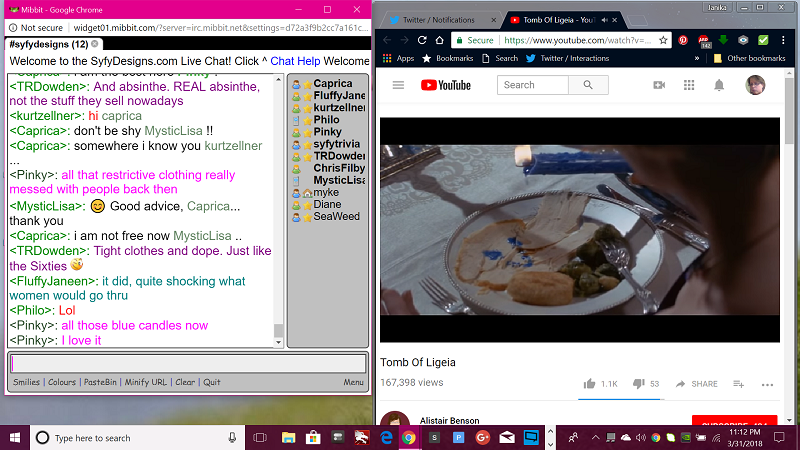Screen dimensions: 800x450
Task: Open the Google+ taskbar app
Action: click(483, 437)
